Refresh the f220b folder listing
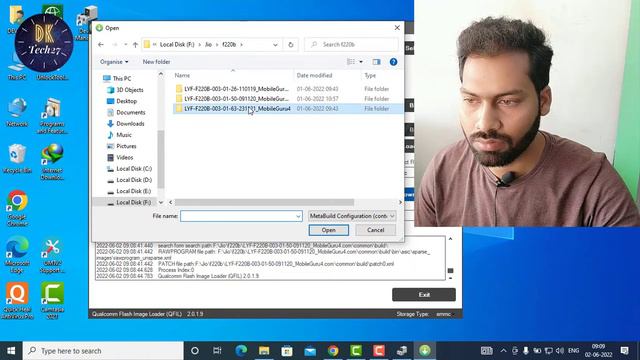The height and width of the screenshot is (360, 640). (x=291, y=44)
